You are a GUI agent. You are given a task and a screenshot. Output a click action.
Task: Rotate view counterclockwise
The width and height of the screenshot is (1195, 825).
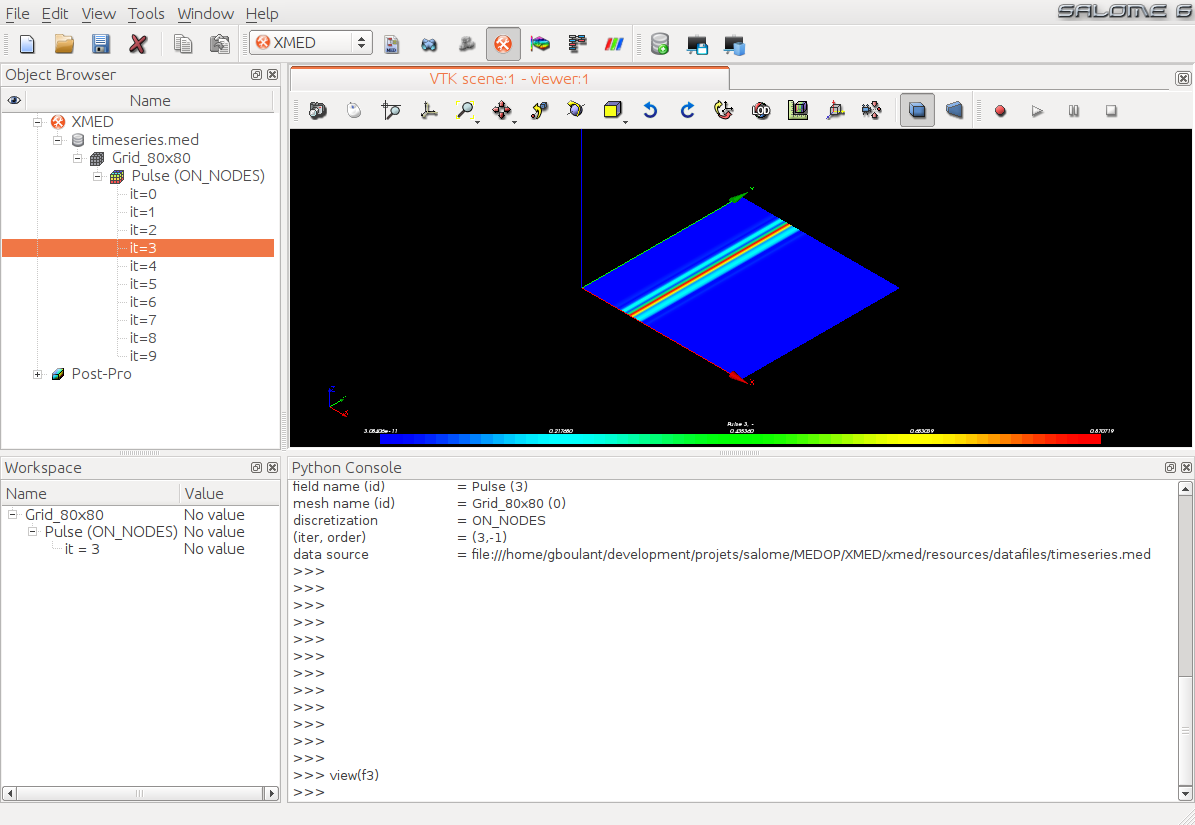tap(650, 110)
